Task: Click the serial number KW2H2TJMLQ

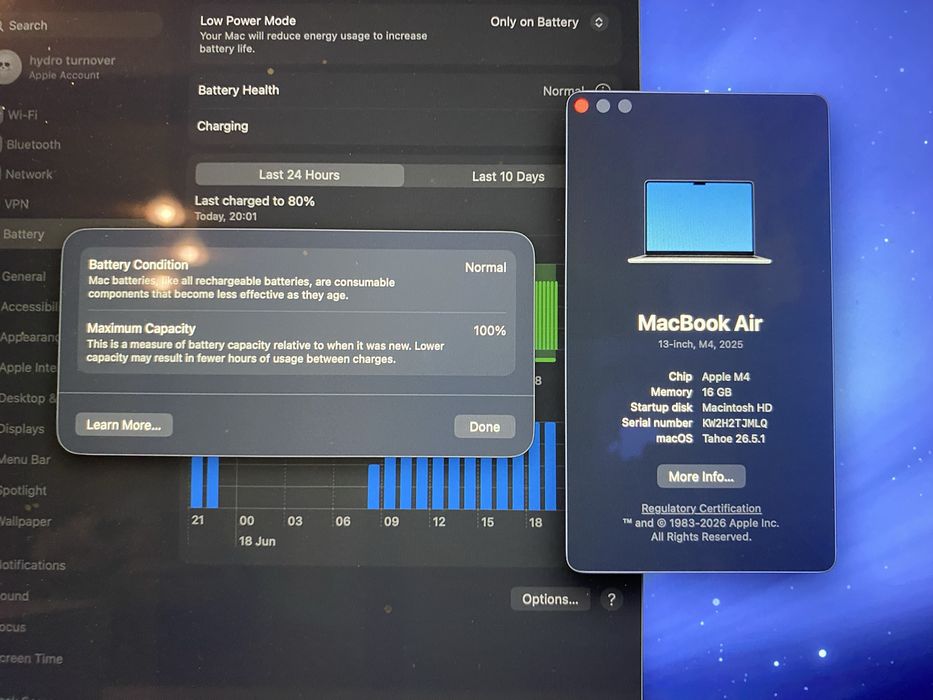Action: point(735,423)
